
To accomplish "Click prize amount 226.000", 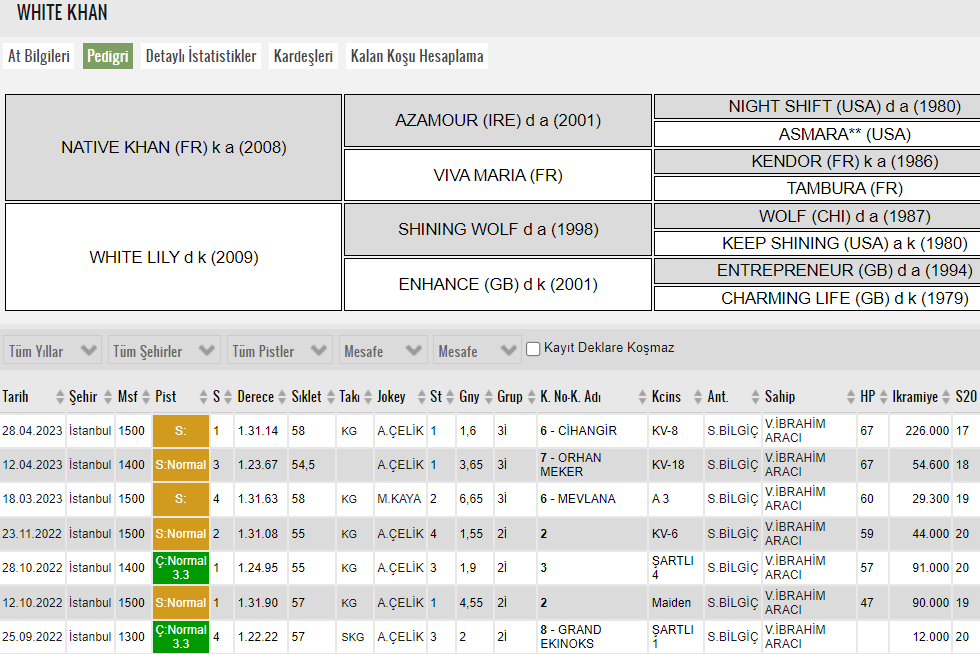I will 927,431.
